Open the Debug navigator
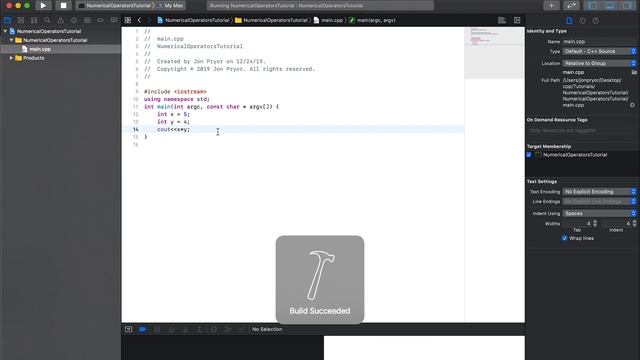Viewport: 640px width, 360px height. (87, 20)
